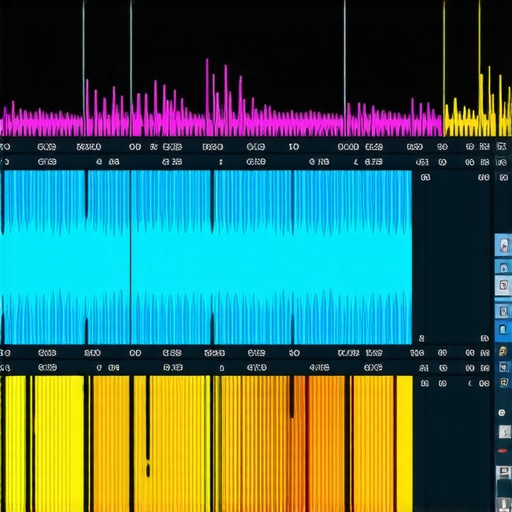Click the cyan waveform audio track
The height and width of the screenshot is (512, 512).
coord(206,257)
